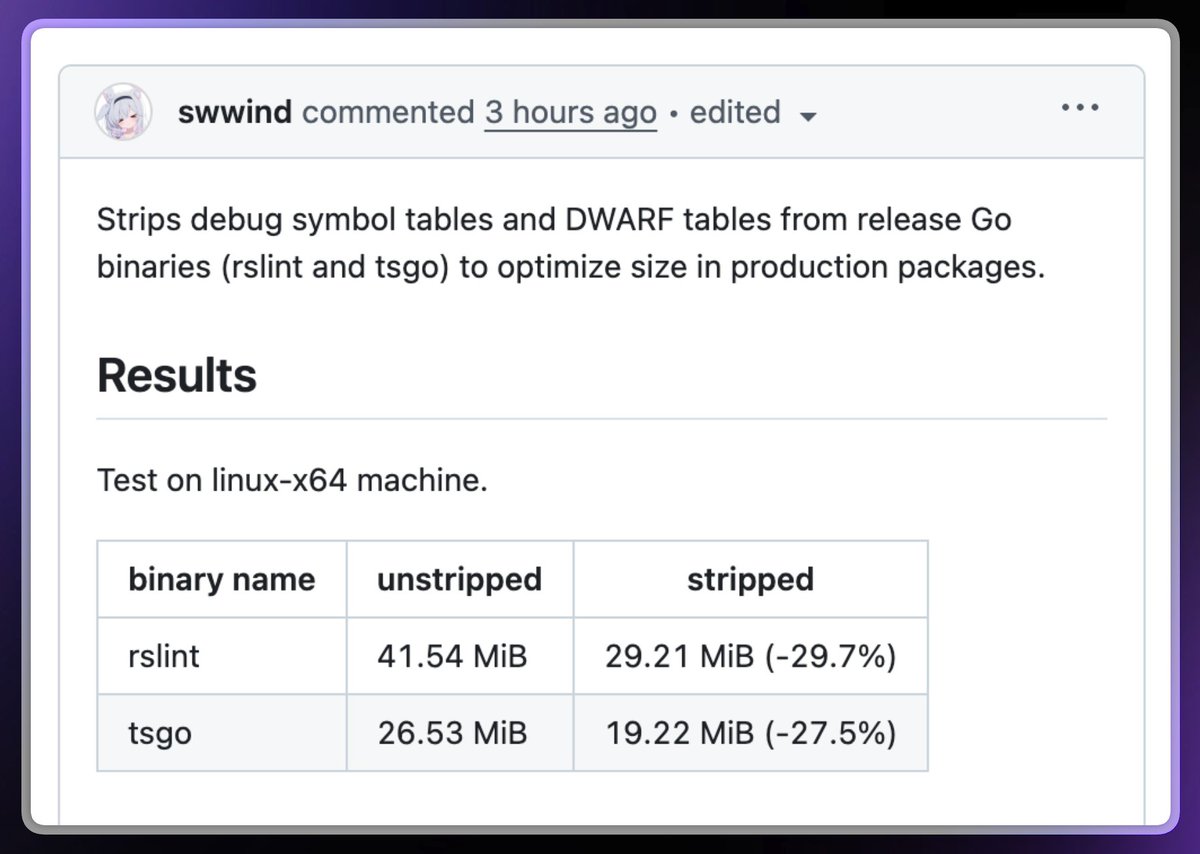
Task: Open the three-dot comment options menu
Action: point(1080,107)
